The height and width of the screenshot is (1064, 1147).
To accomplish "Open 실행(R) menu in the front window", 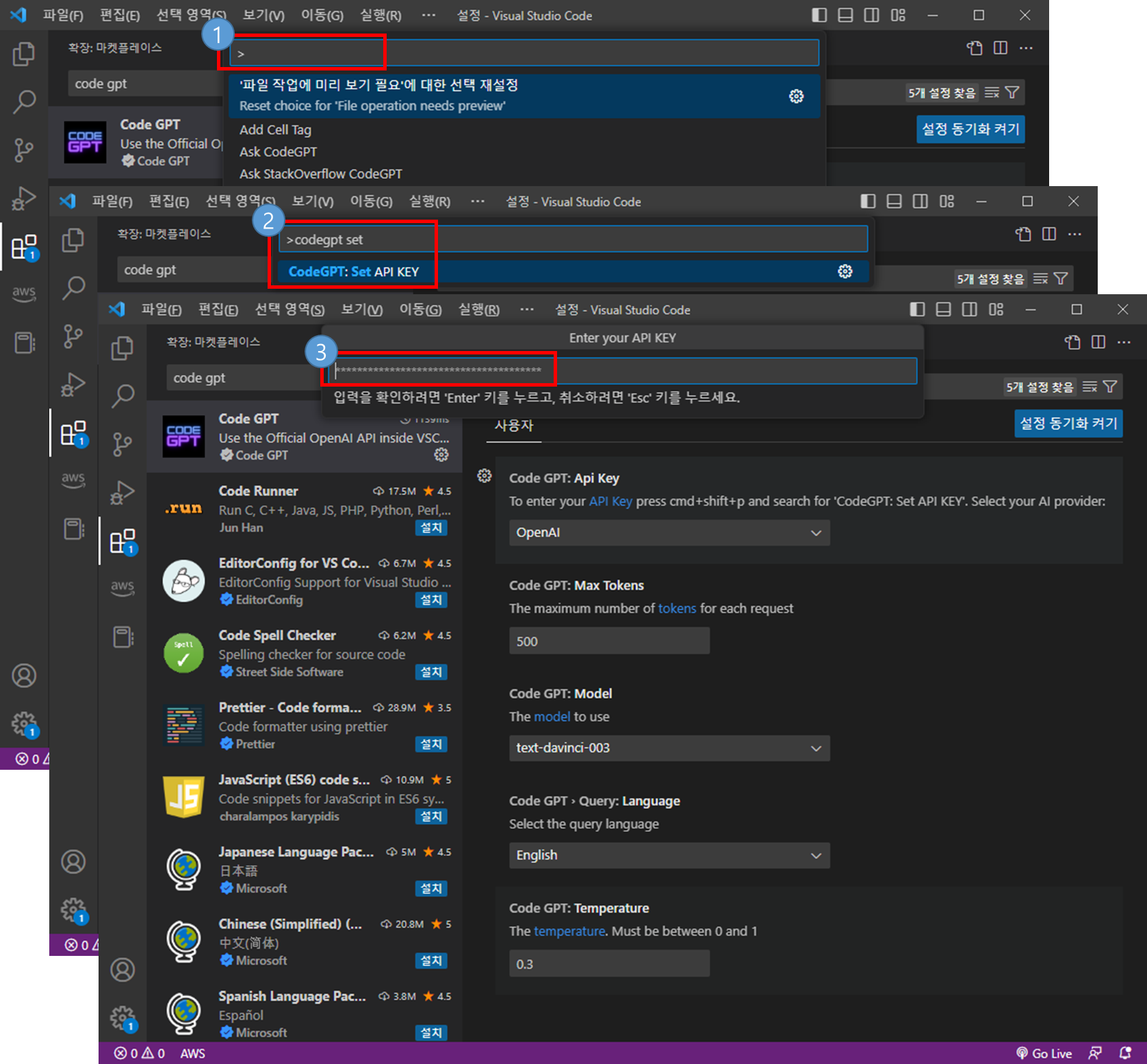I will [478, 310].
